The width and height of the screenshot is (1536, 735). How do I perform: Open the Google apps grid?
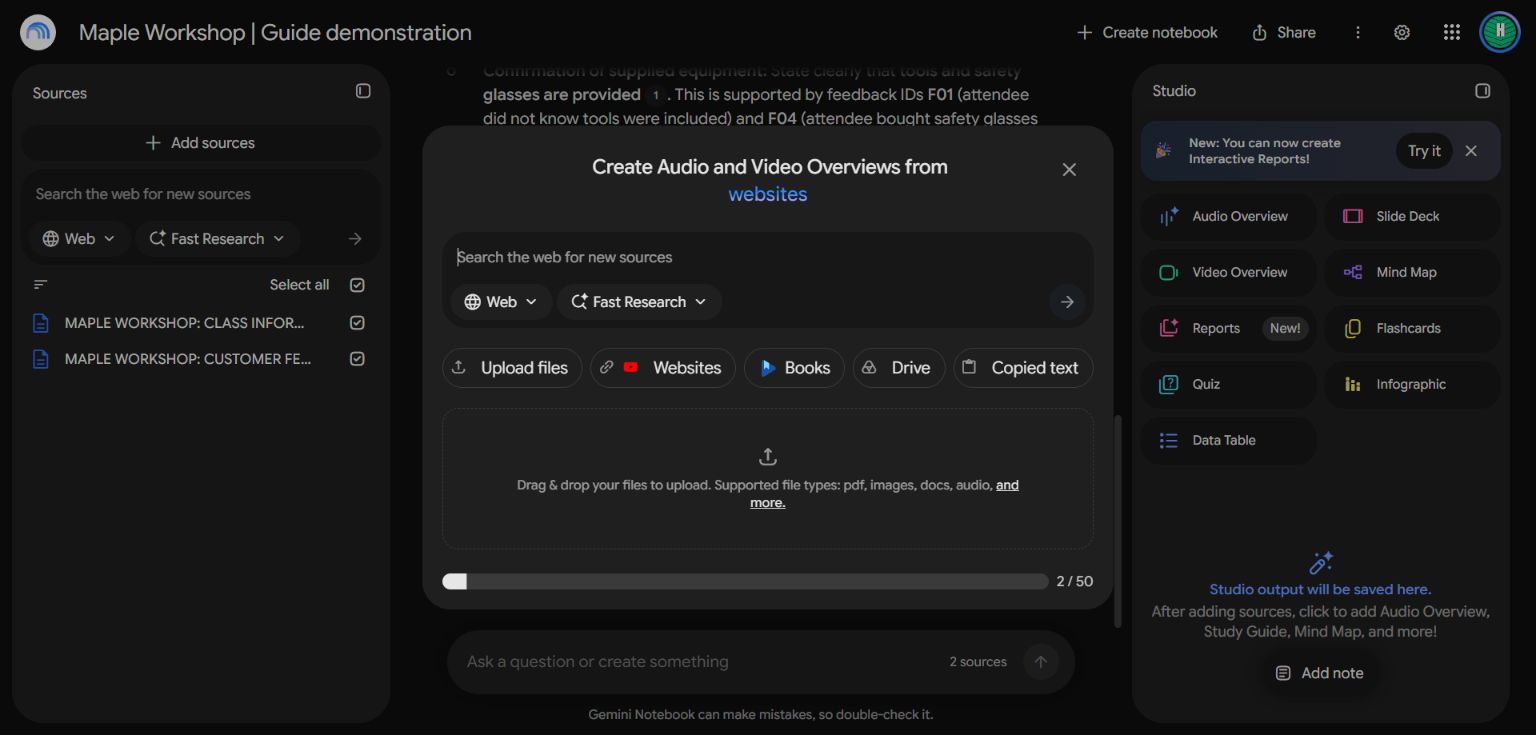(x=1452, y=32)
